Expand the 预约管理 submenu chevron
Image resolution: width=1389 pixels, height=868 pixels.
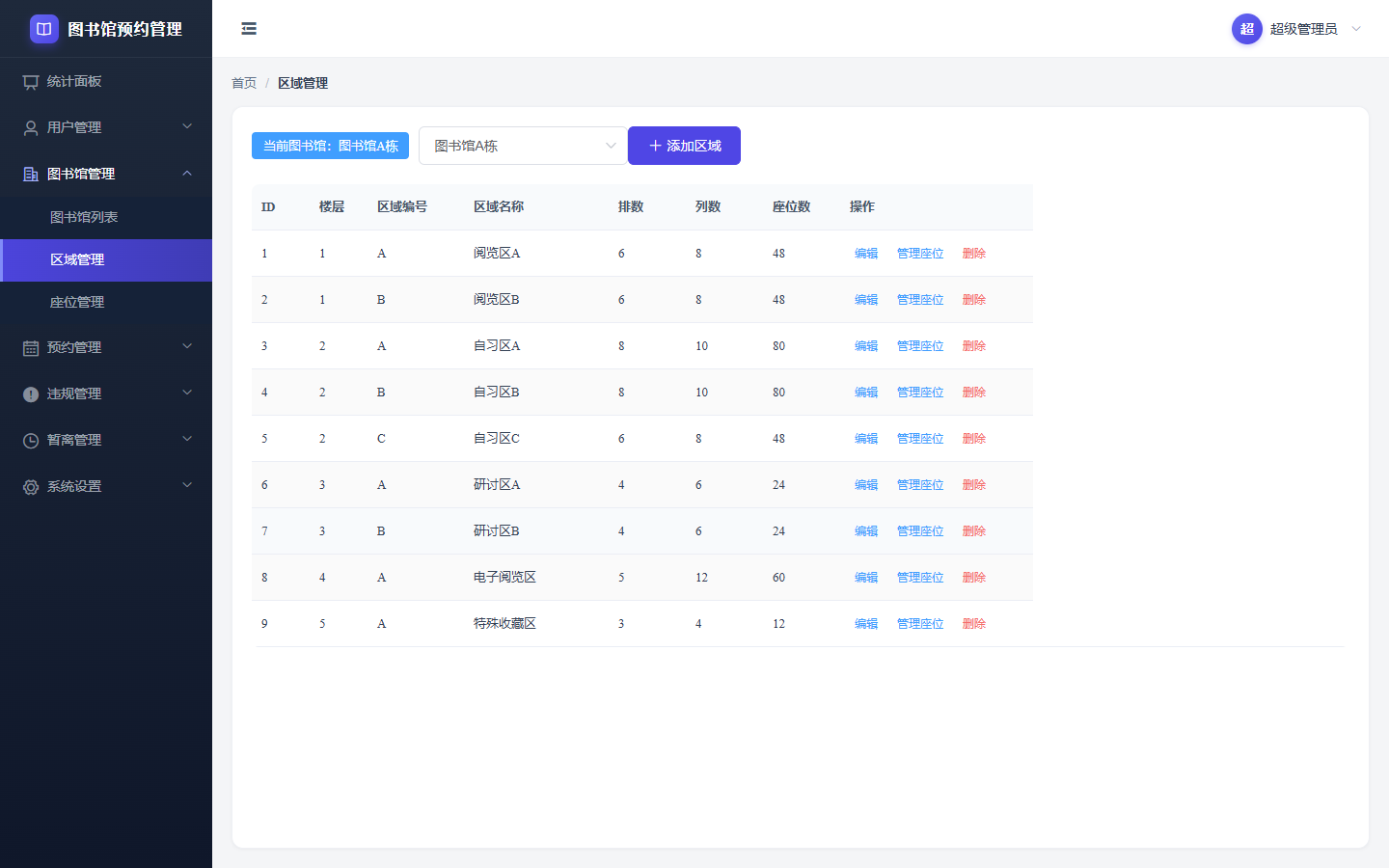[187, 346]
